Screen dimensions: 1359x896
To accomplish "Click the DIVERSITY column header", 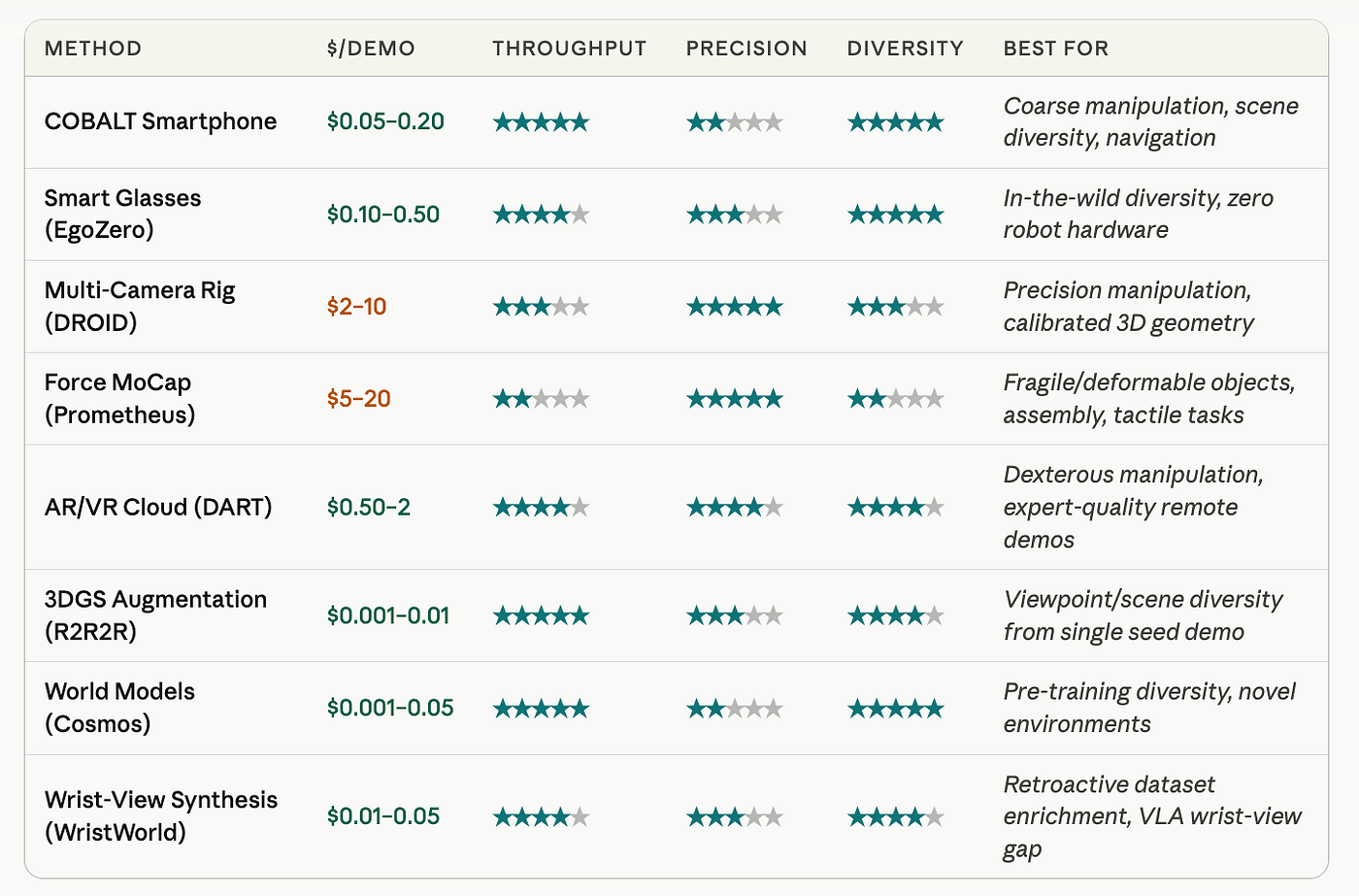I will 906,49.
